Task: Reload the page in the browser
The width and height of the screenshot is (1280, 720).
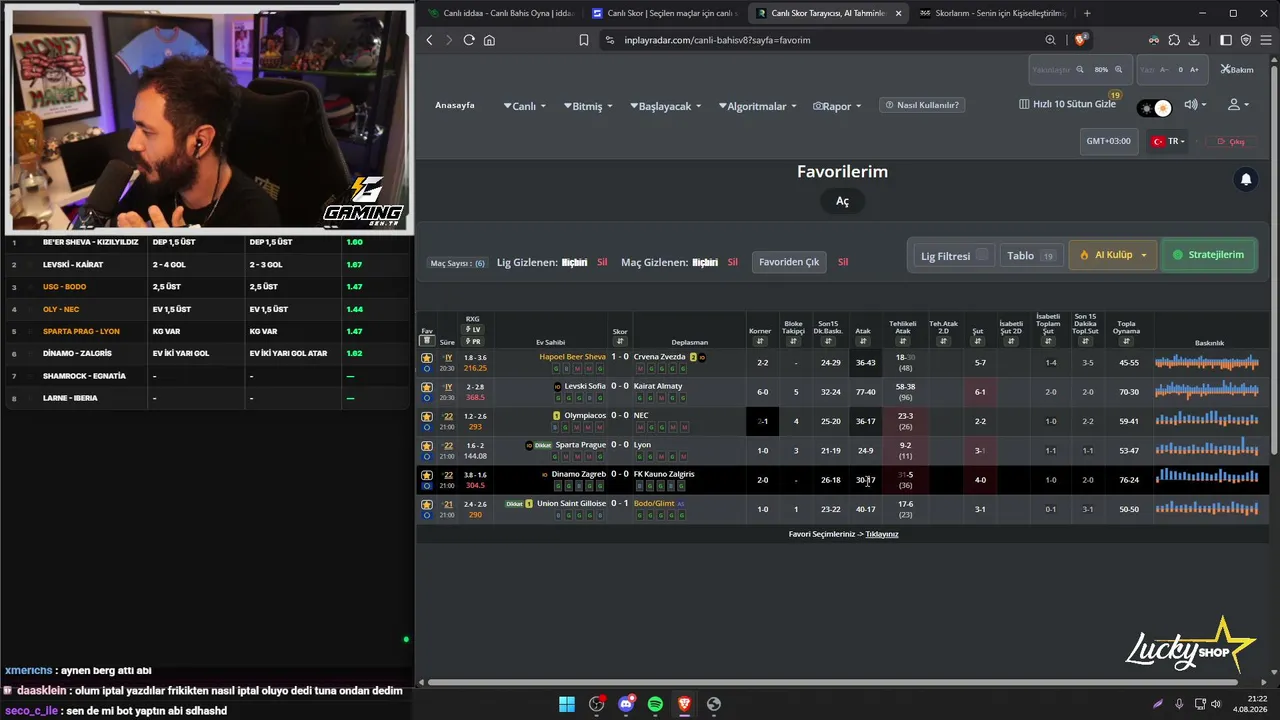Action: tap(469, 40)
